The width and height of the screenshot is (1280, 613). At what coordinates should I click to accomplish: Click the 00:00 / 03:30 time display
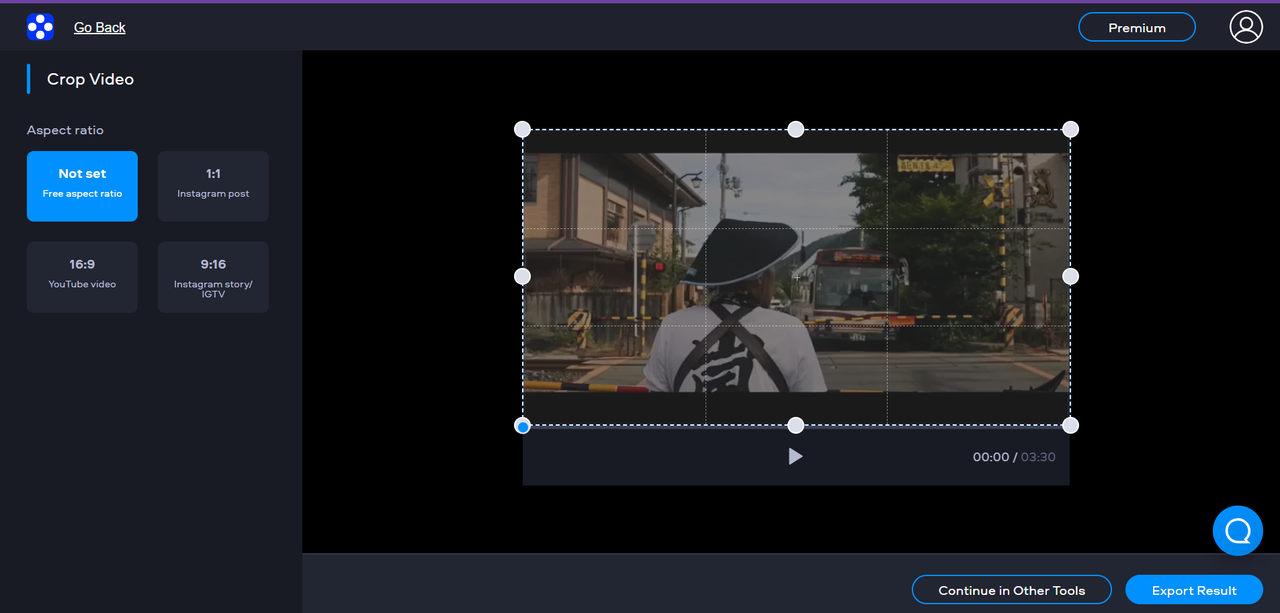click(x=1014, y=457)
